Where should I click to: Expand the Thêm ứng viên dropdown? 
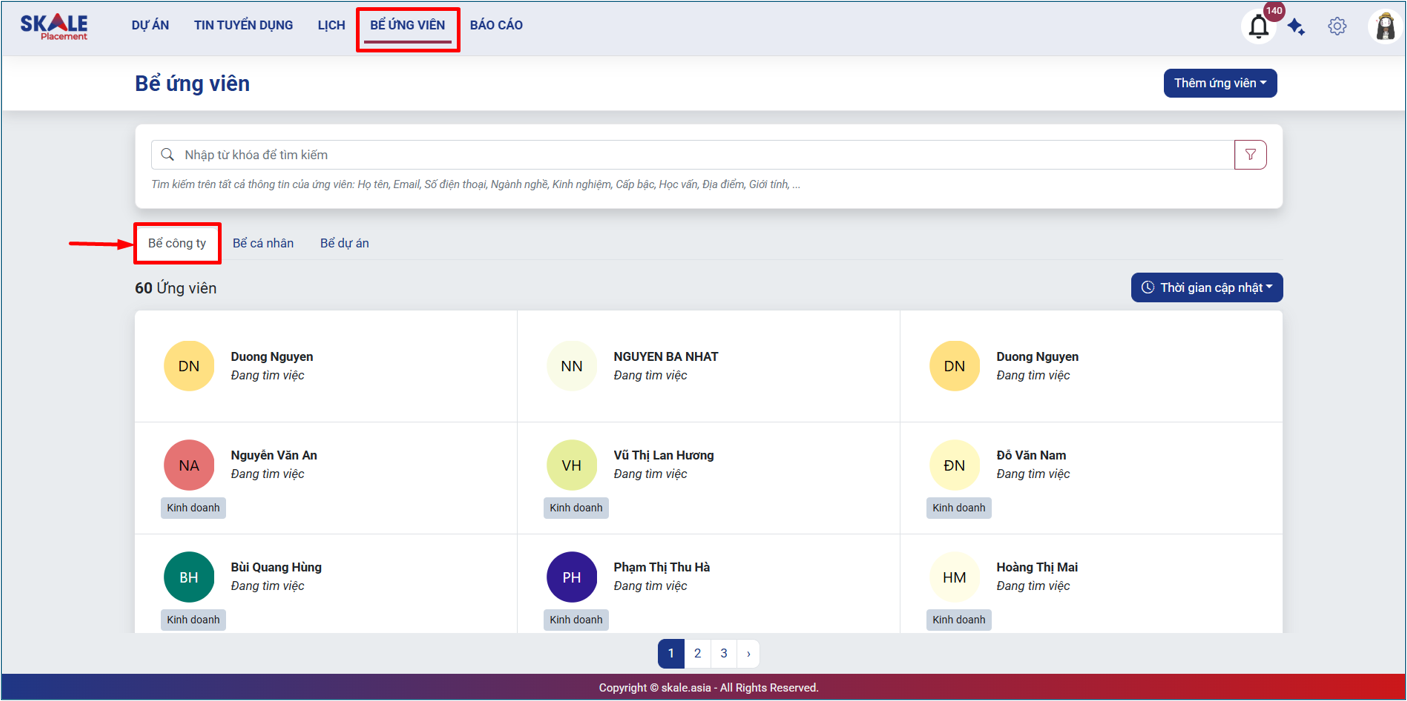tap(1220, 83)
